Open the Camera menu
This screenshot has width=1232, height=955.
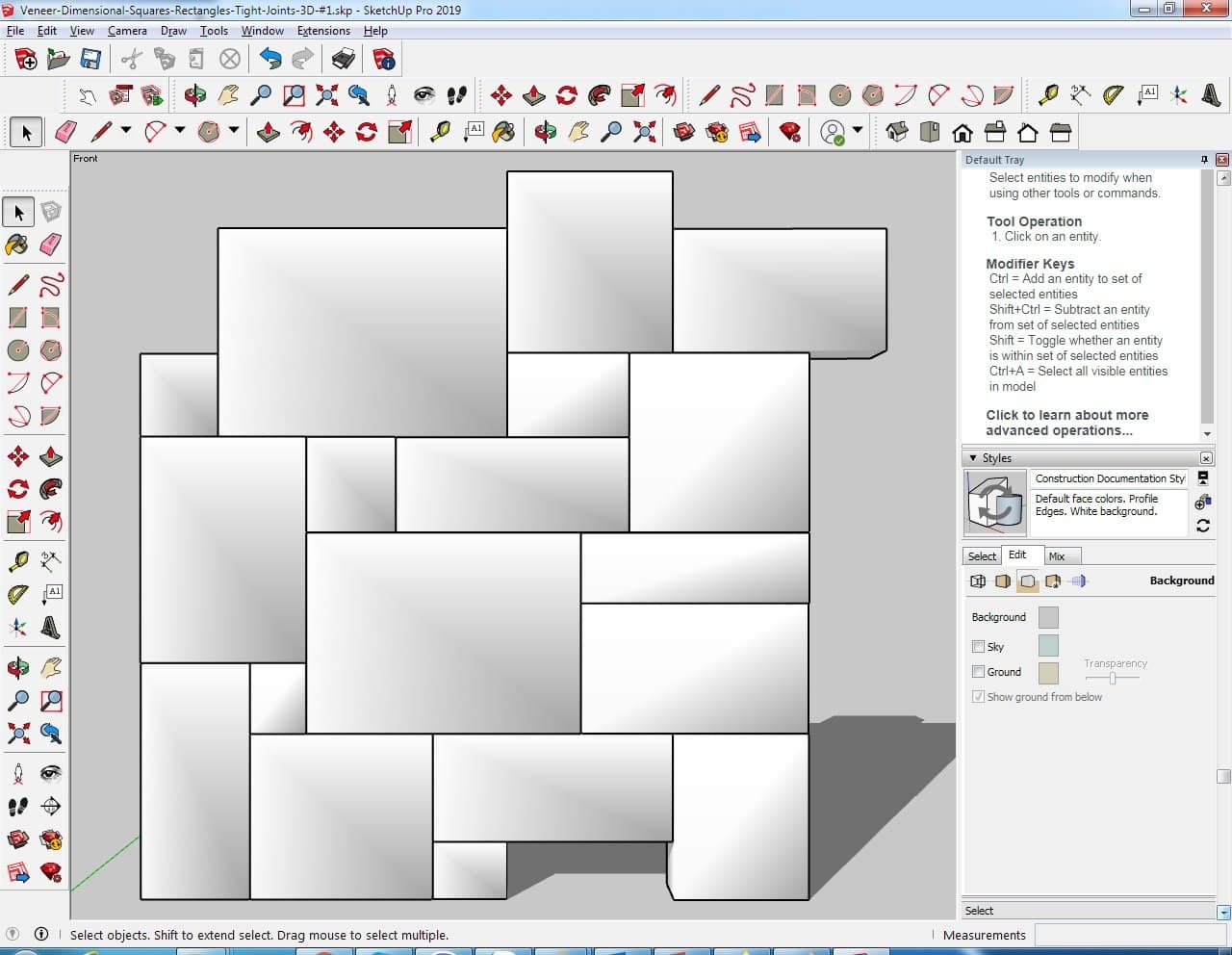(127, 31)
